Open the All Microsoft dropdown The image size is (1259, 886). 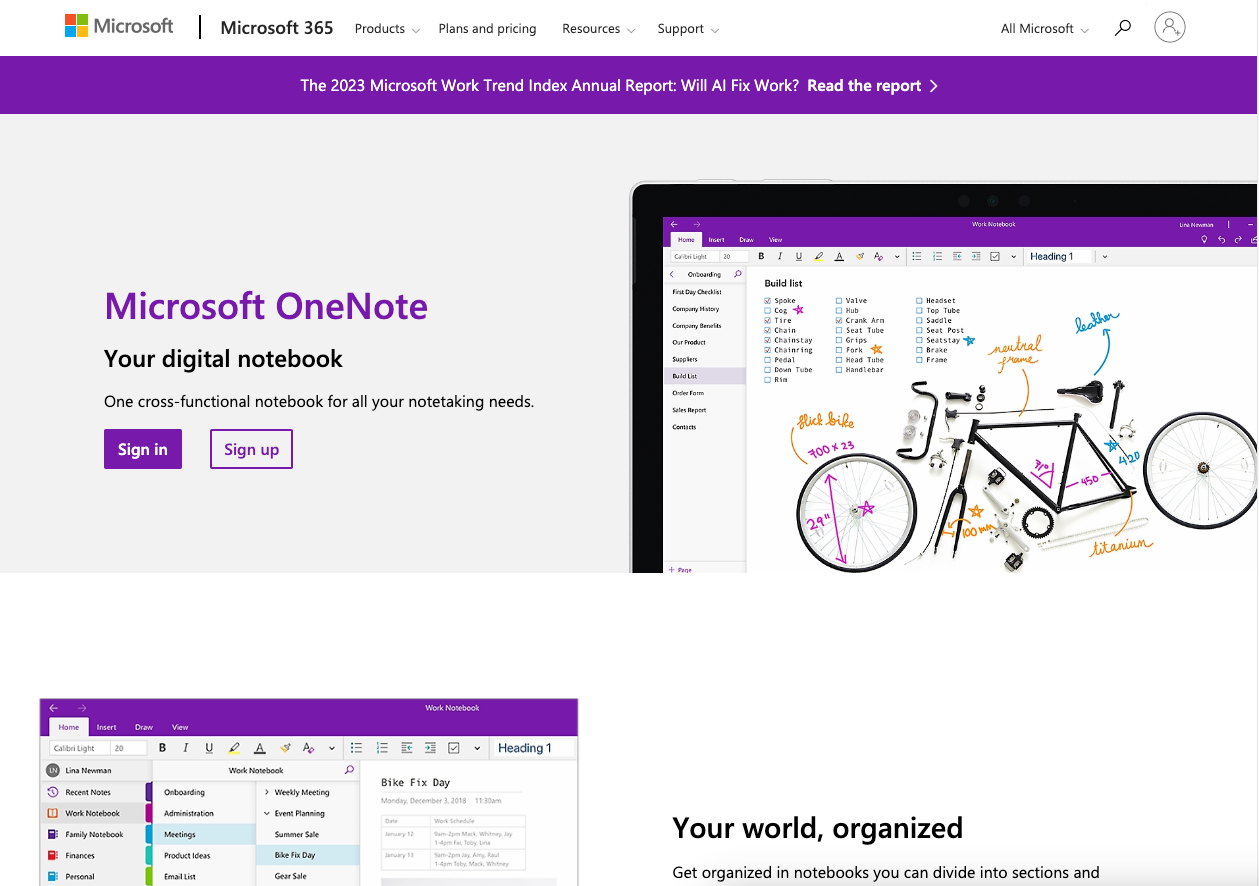(x=1044, y=29)
